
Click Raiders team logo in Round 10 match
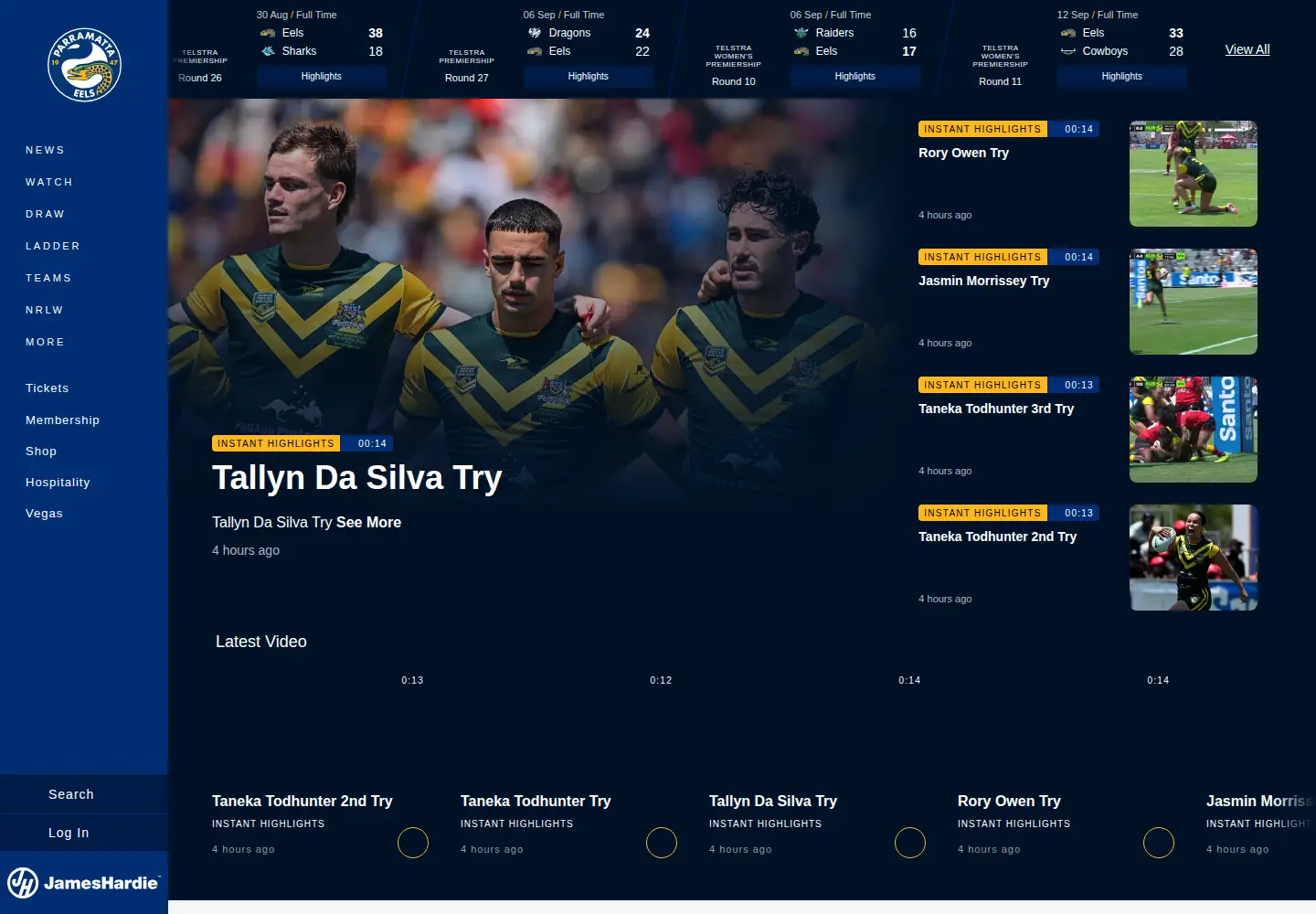tap(801, 33)
